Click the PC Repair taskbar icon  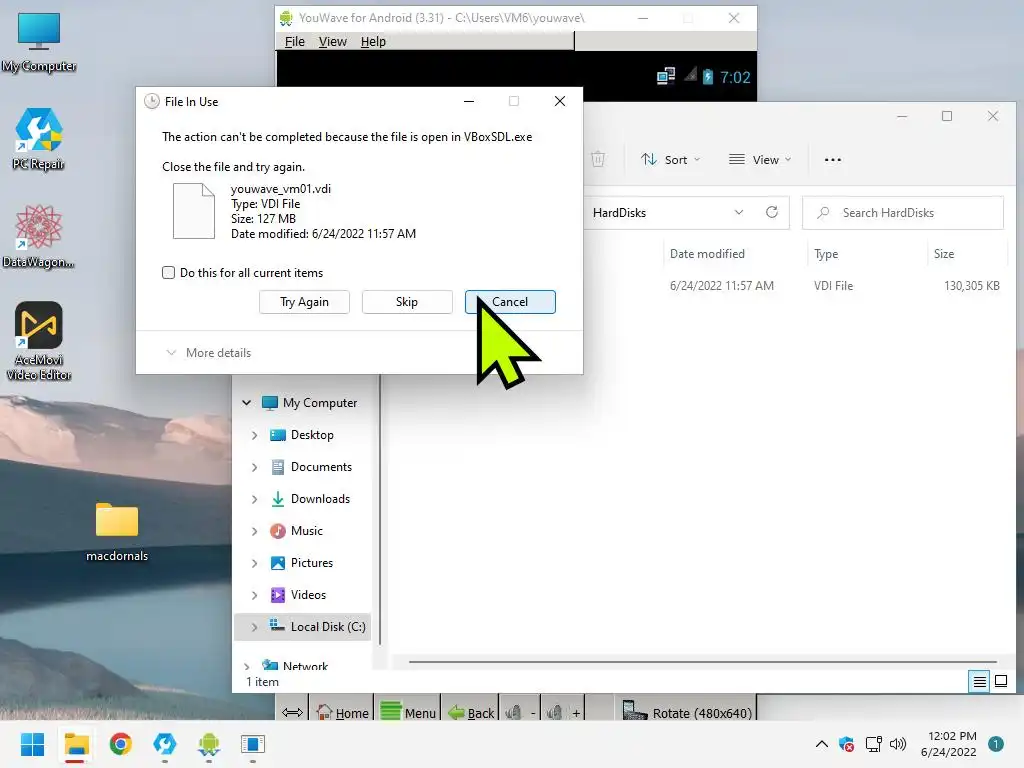point(165,744)
